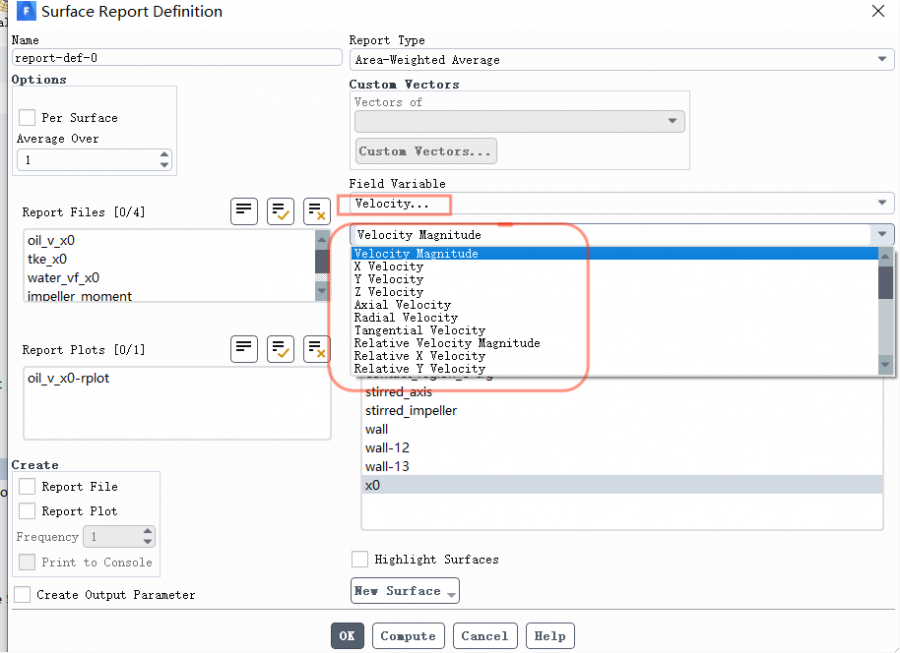Increase the Average Over spinner value
Image resolution: width=900 pixels, height=653 pixels.
point(164,155)
